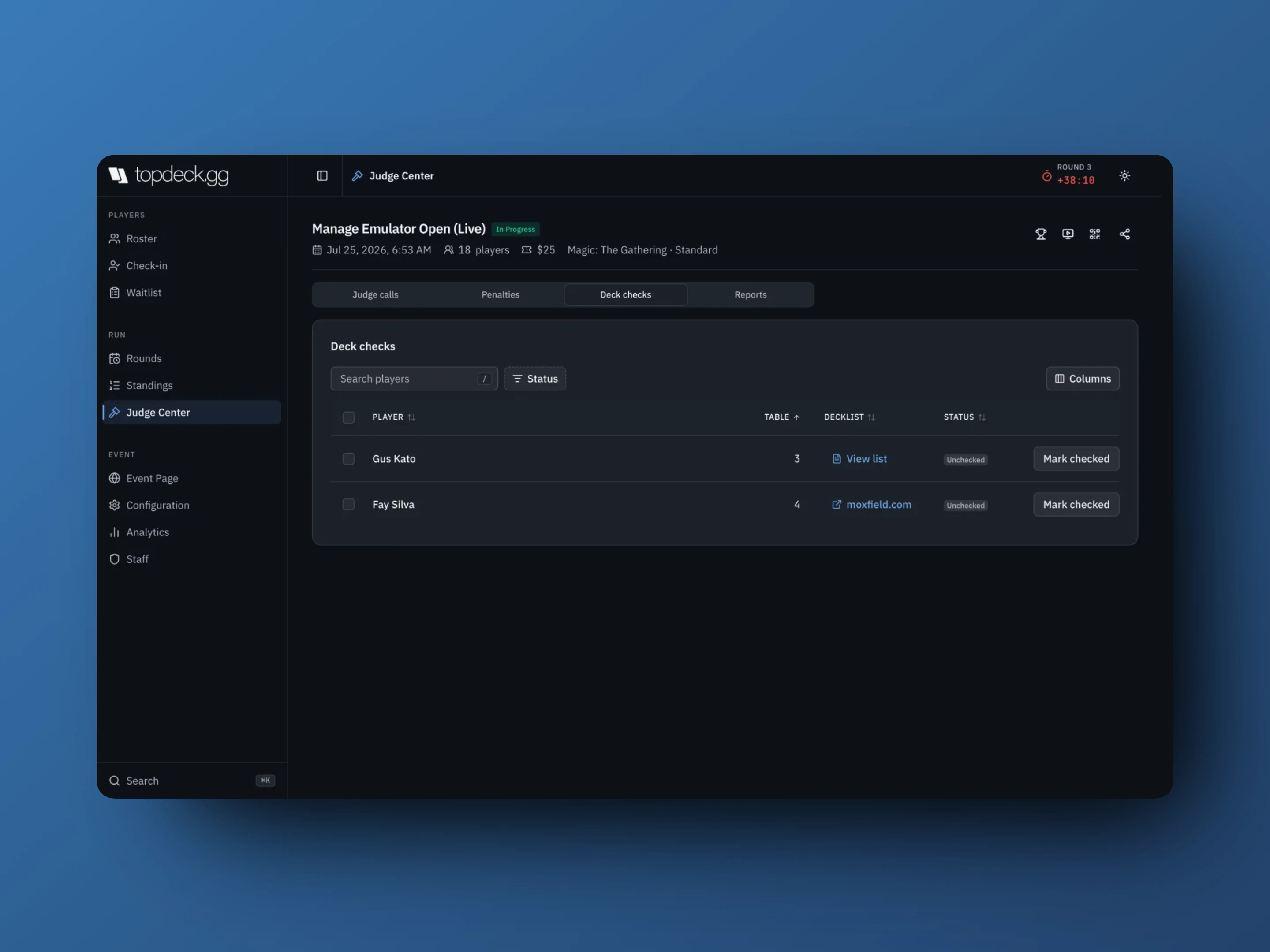Mark Gus Kato as checked

1076,458
